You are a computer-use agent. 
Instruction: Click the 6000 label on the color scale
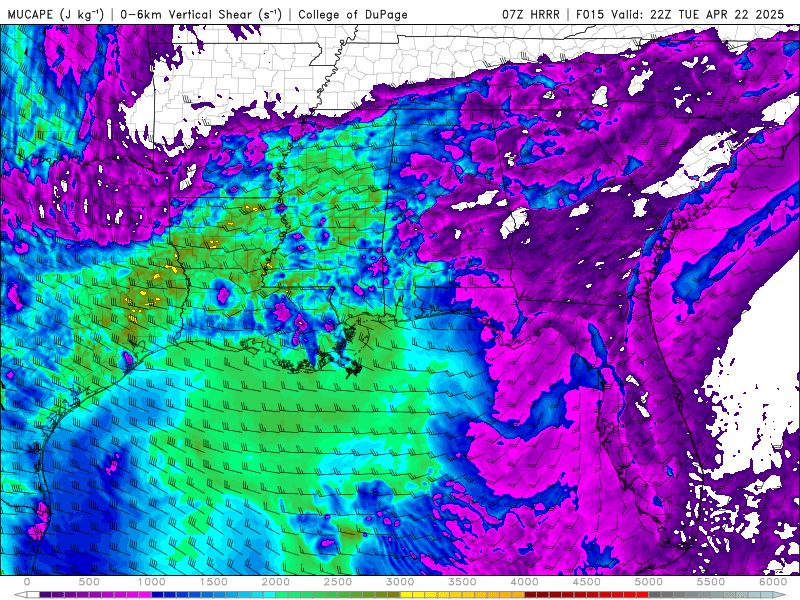coord(773,582)
